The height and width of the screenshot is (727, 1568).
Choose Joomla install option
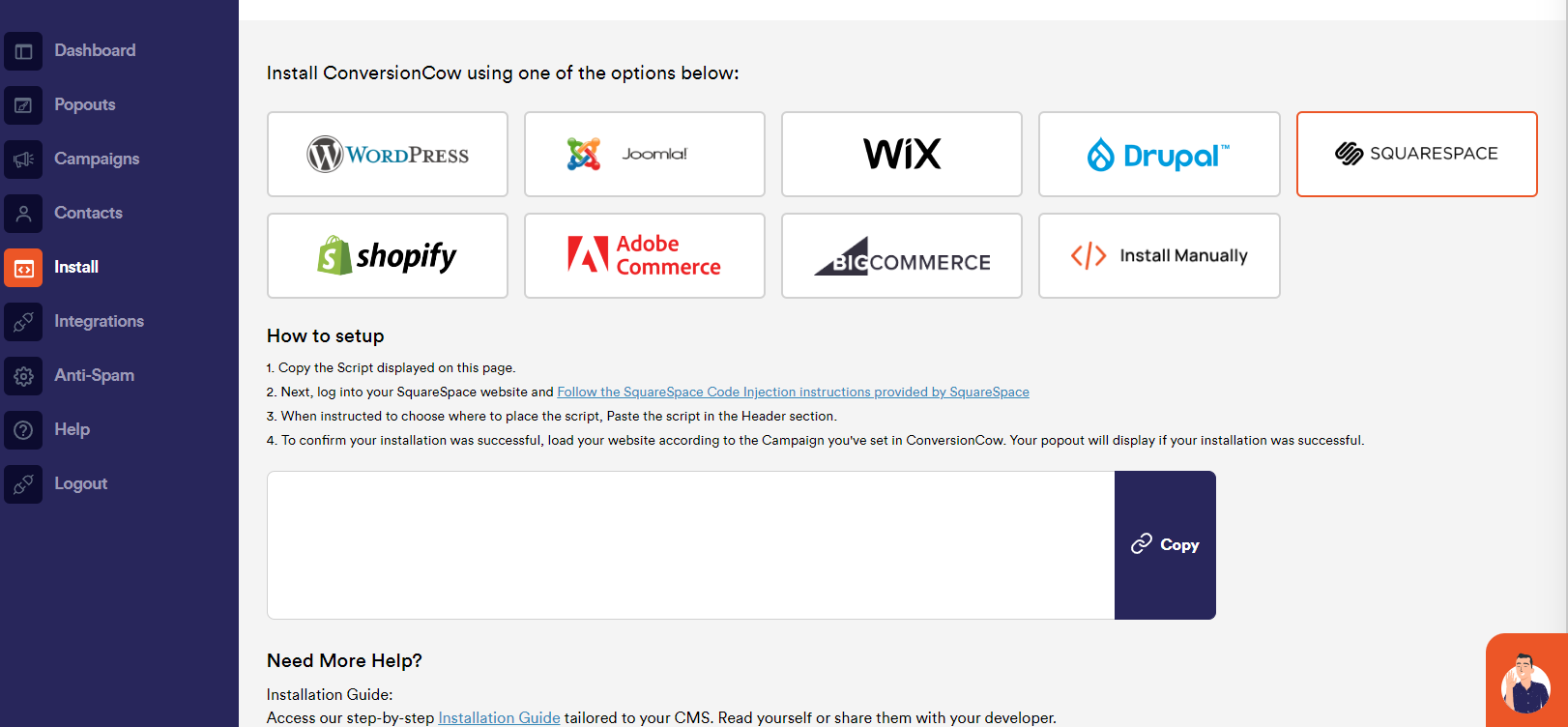(645, 155)
